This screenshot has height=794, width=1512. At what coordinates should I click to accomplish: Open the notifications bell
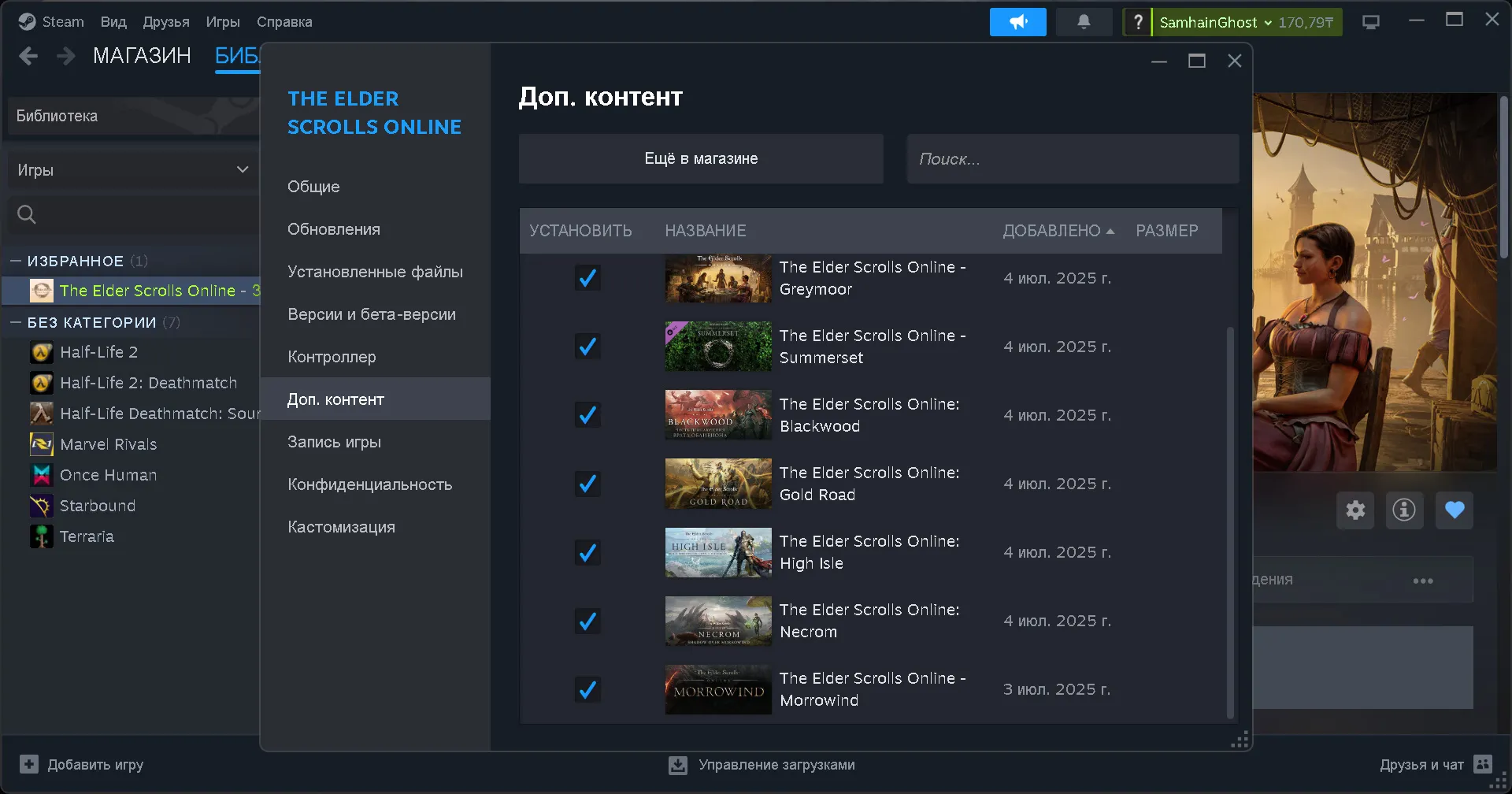click(x=1084, y=22)
